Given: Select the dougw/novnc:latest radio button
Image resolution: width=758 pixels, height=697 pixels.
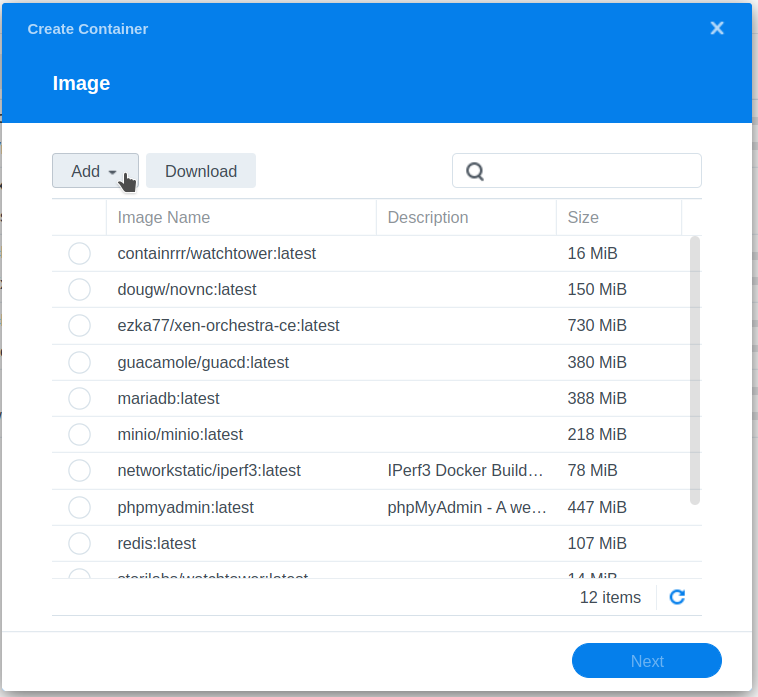Looking at the screenshot, I should click(x=79, y=290).
